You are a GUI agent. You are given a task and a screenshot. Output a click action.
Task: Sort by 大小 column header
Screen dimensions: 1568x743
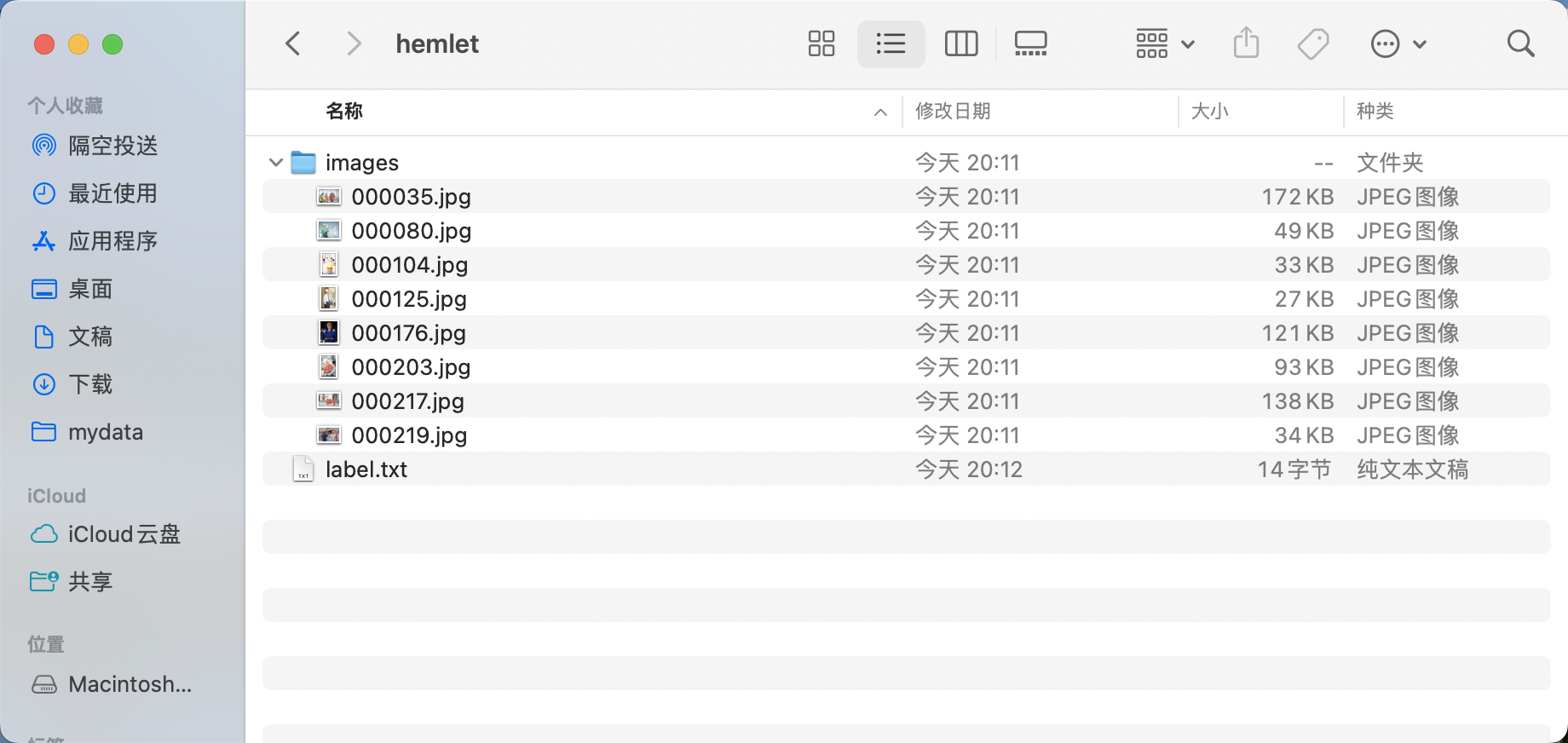1209,111
